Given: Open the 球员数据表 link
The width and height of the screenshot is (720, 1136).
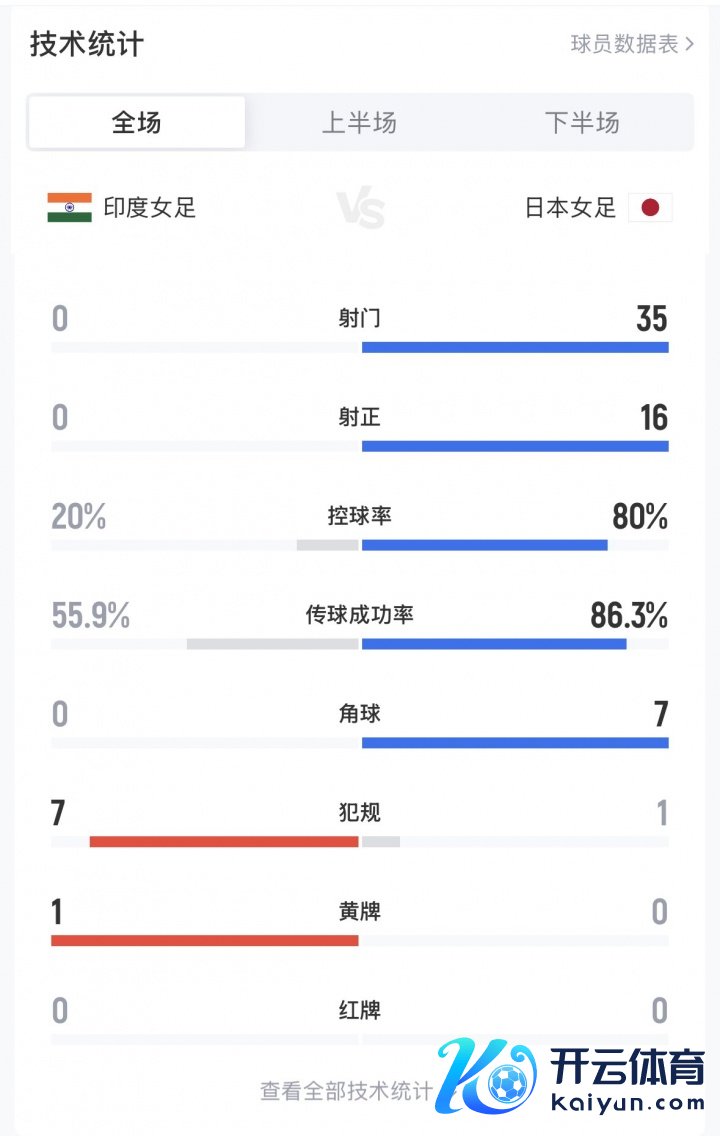Looking at the screenshot, I should pos(624,45).
